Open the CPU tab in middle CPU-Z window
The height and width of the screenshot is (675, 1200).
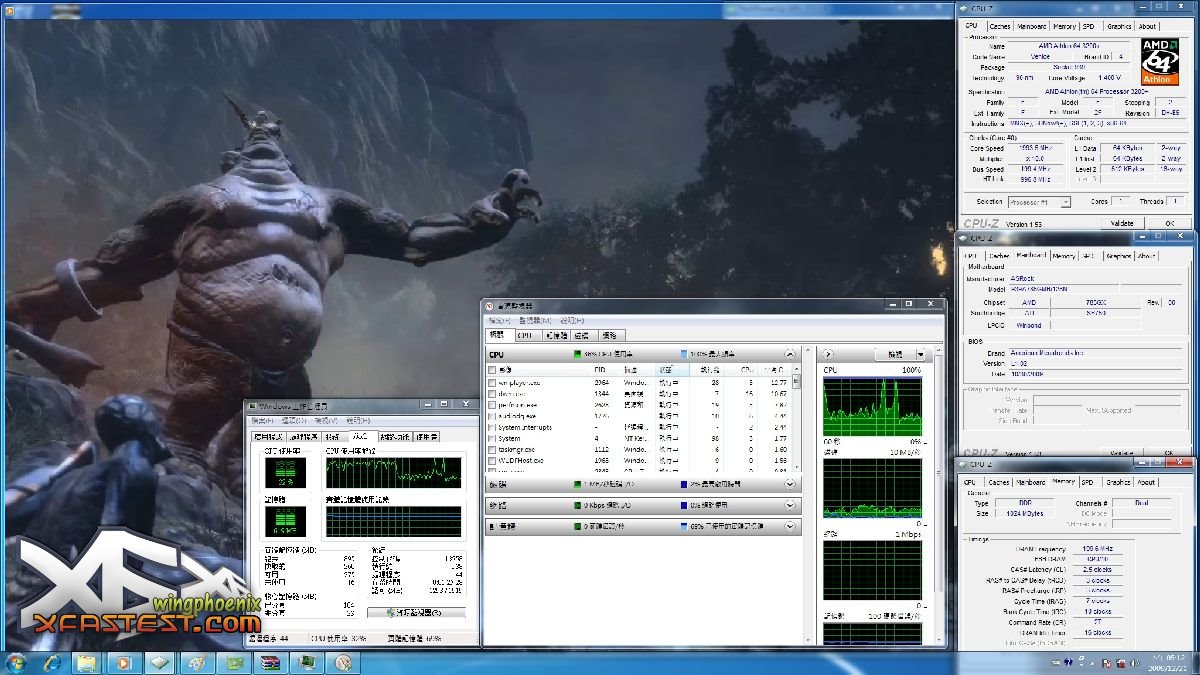tap(970, 256)
